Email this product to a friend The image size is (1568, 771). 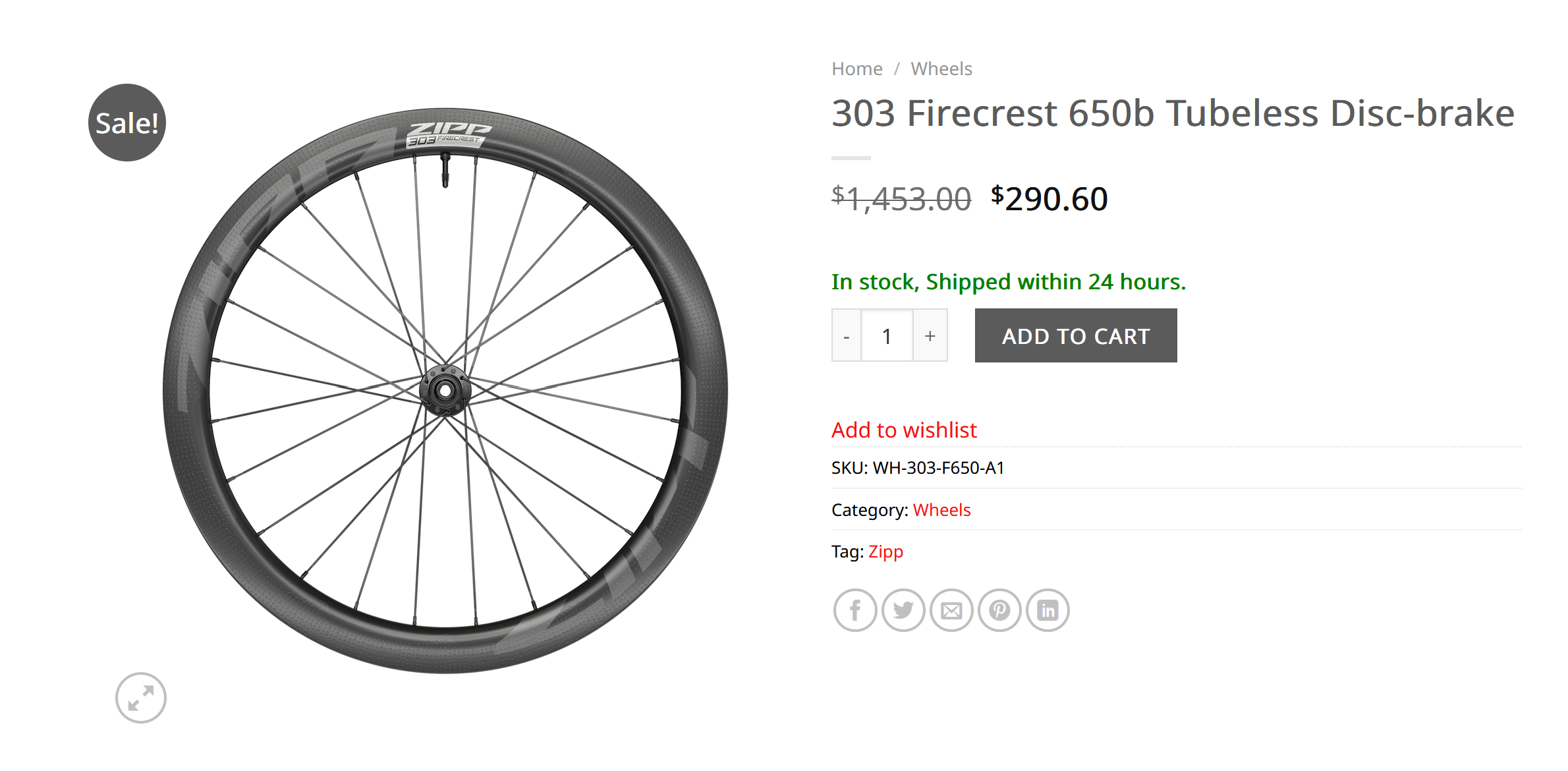(x=951, y=610)
